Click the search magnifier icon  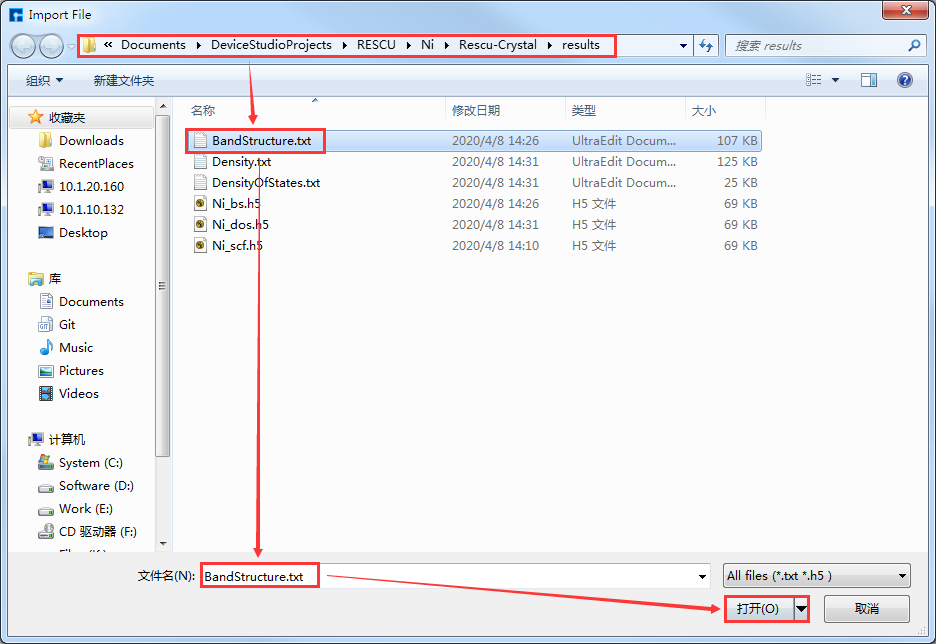click(x=914, y=46)
